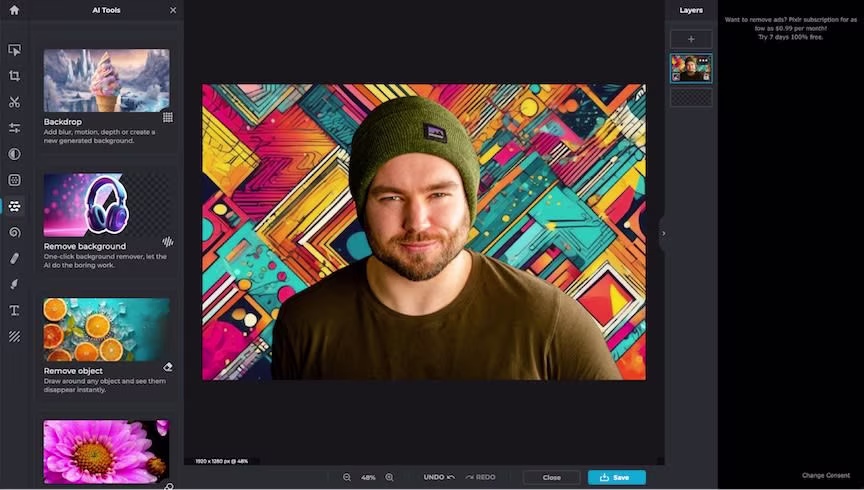Toggle the lock icon on the layer
This screenshot has height=490, width=864.
(706, 77)
